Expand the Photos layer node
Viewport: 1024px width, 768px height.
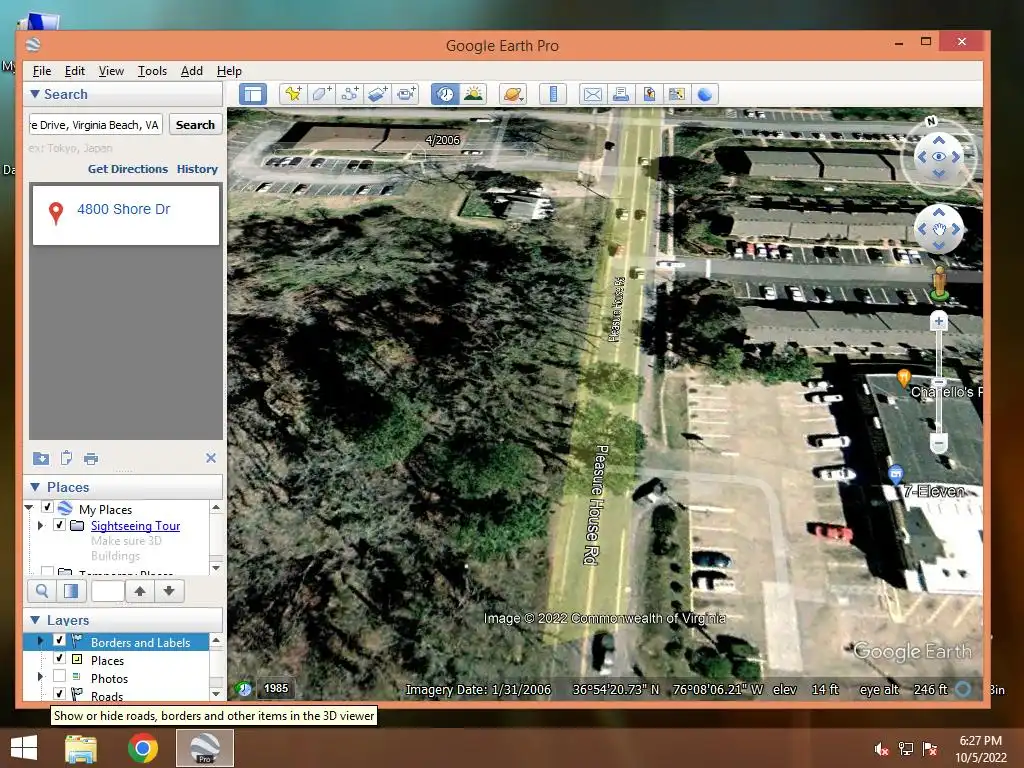pos(40,677)
